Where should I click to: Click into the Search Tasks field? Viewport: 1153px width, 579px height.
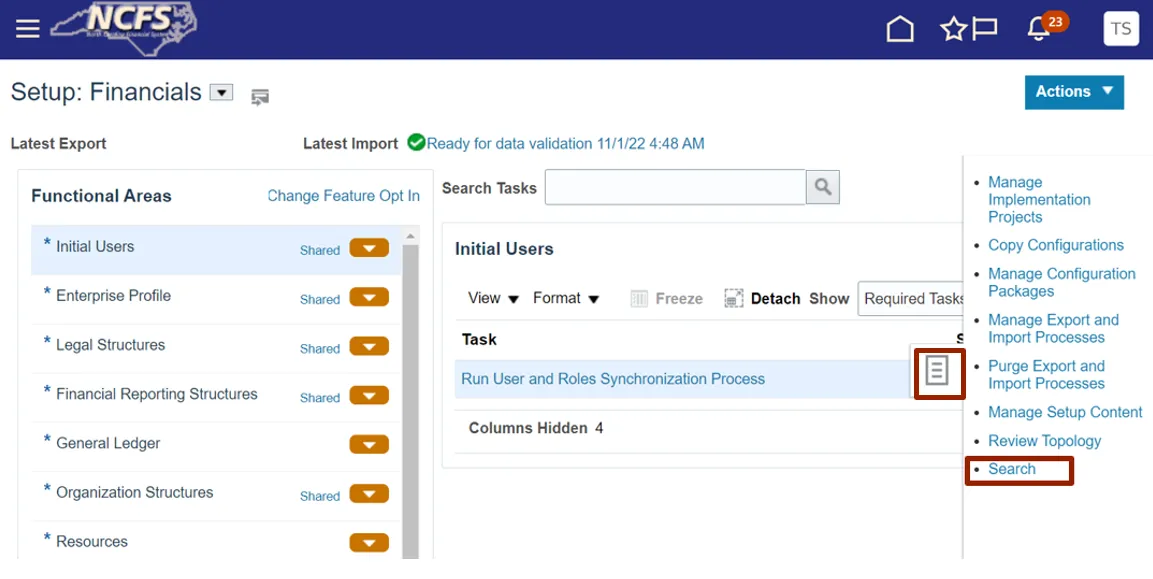[675, 188]
